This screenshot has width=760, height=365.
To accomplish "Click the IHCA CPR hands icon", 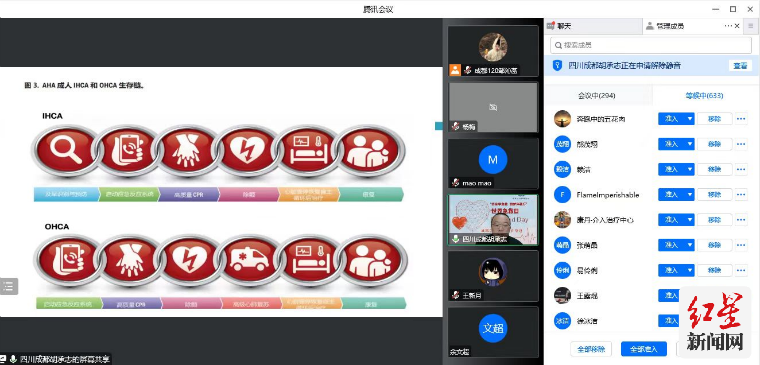I will click(x=187, y=151).
